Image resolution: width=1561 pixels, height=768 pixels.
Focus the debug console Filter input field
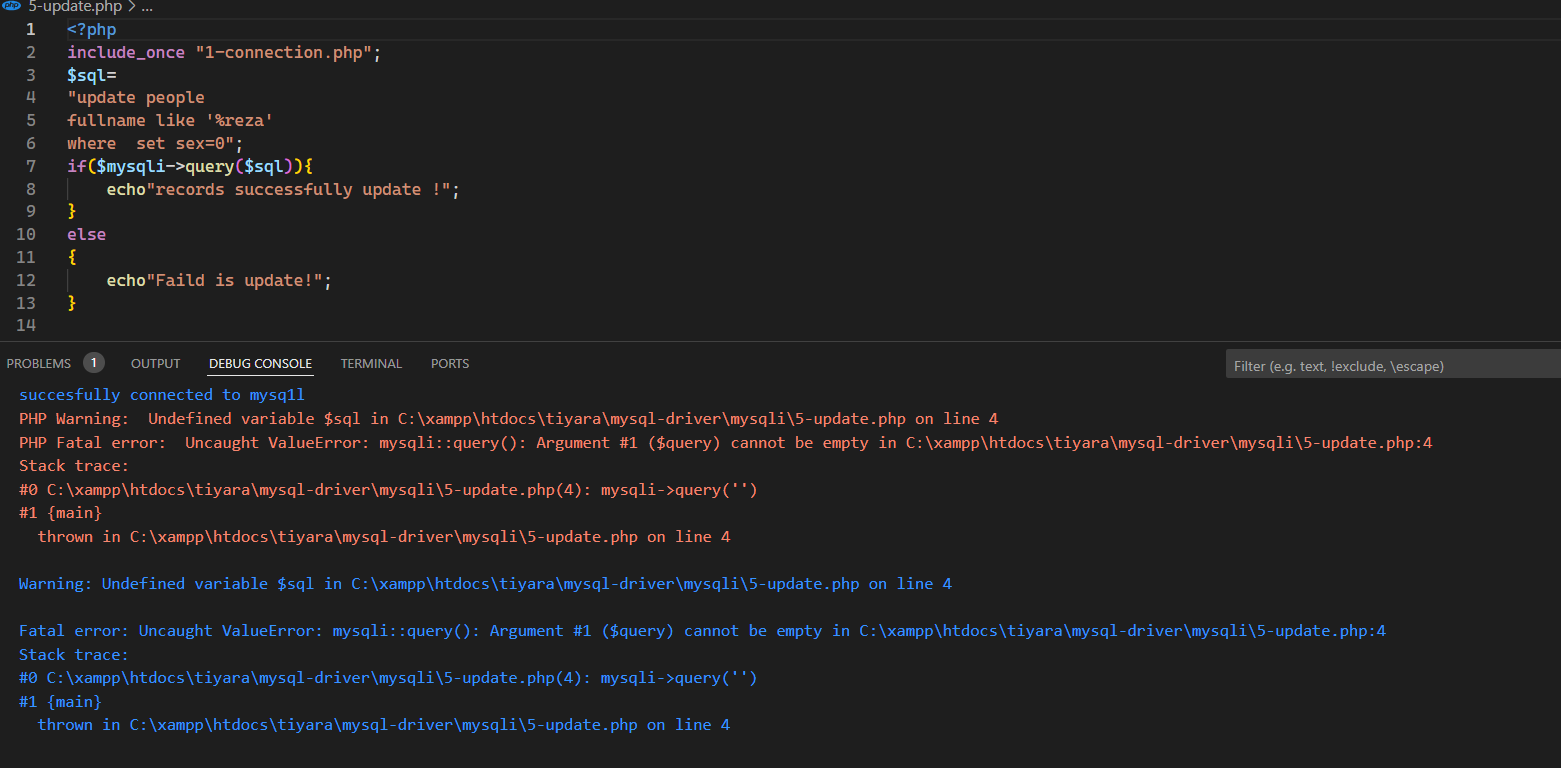click(x=1393, y=365)
